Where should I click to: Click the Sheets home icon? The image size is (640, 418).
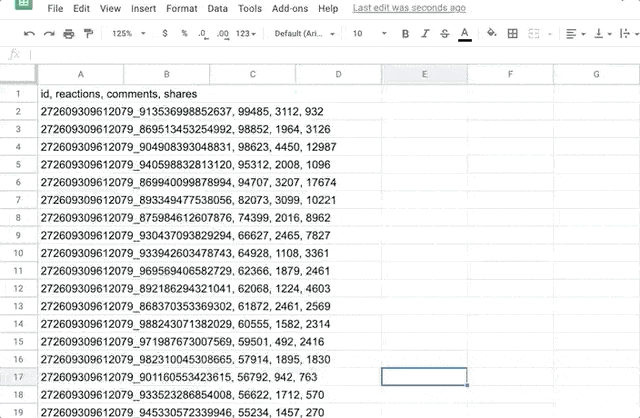pyautogui.click(x=23, y=4)
